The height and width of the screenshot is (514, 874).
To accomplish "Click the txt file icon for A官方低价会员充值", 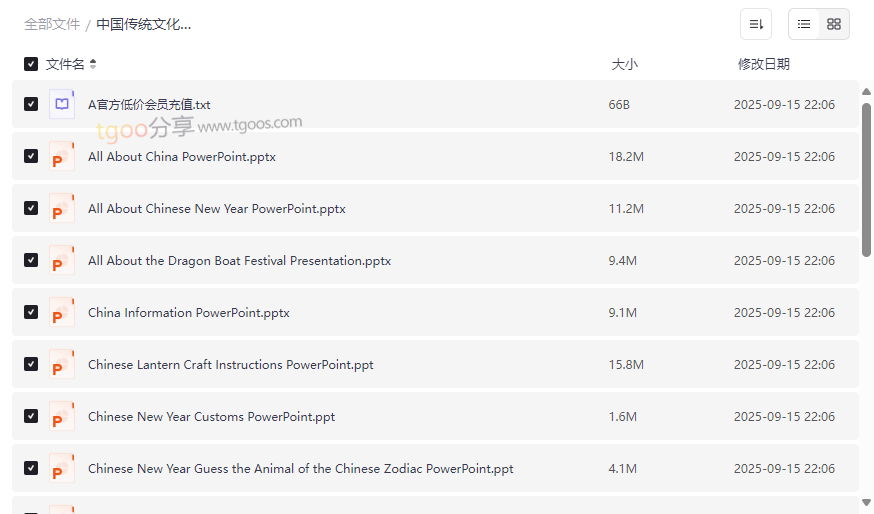I will coord(62,104).
